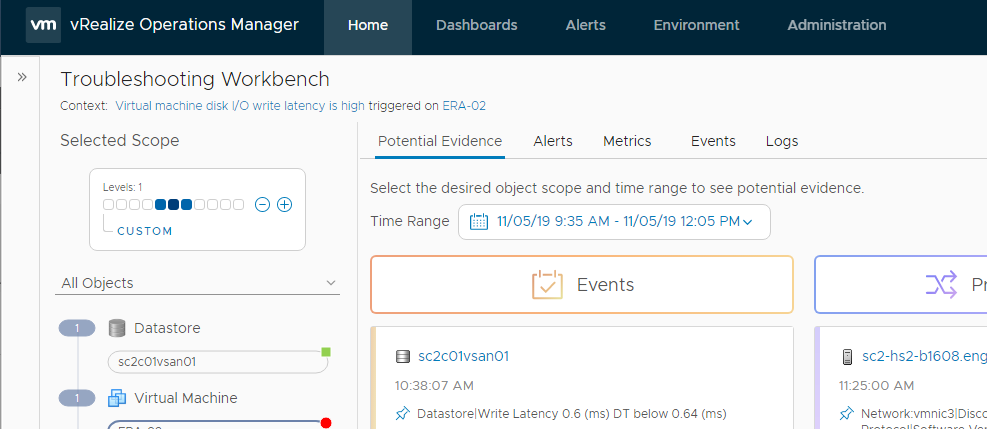Screen dimensions: 987x429
Task: Click the sc2c01vsan01 datastore icon in Events card
Action: click(403, 356)
